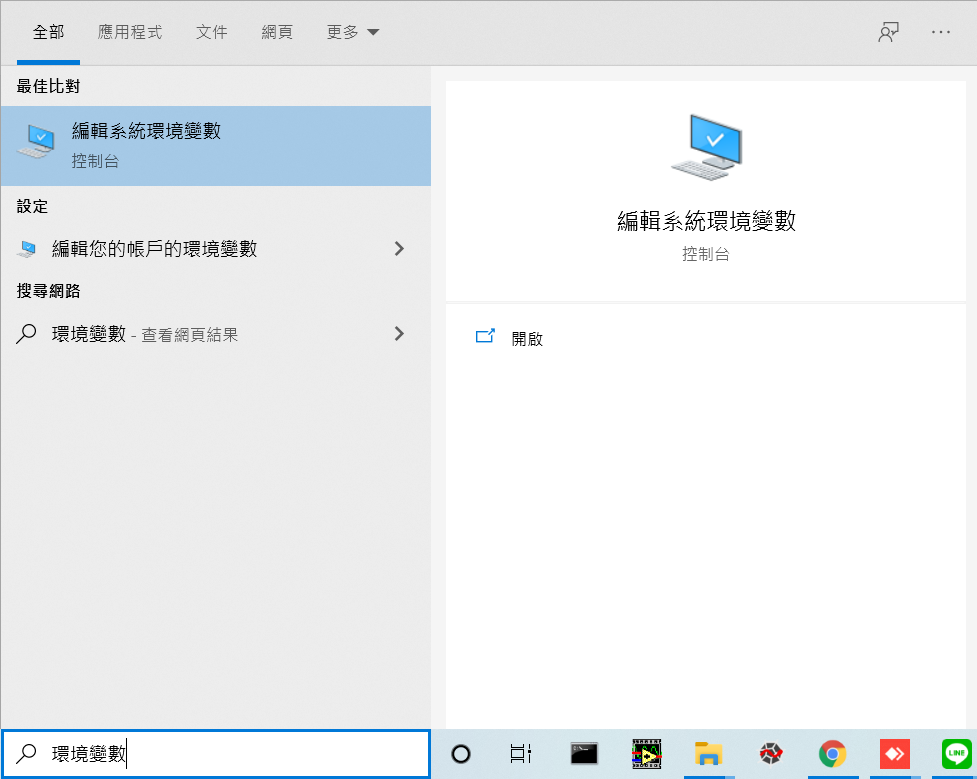
Task: Open the three-dot options menu
Action: (940, 32)
